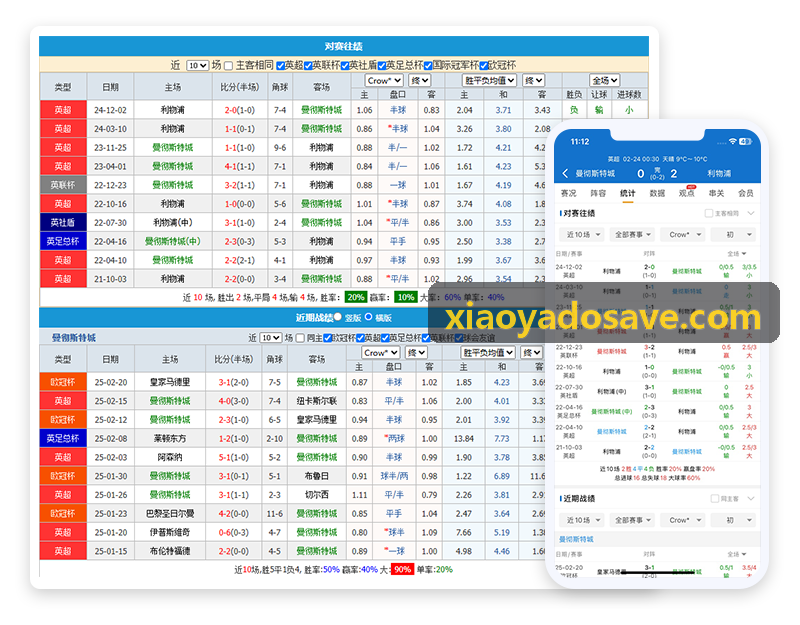The width and height of the screenshot is (800, 625).
Task: Tick 主客相同 checkbox on phone screen
Action: (x=709, y=213)
